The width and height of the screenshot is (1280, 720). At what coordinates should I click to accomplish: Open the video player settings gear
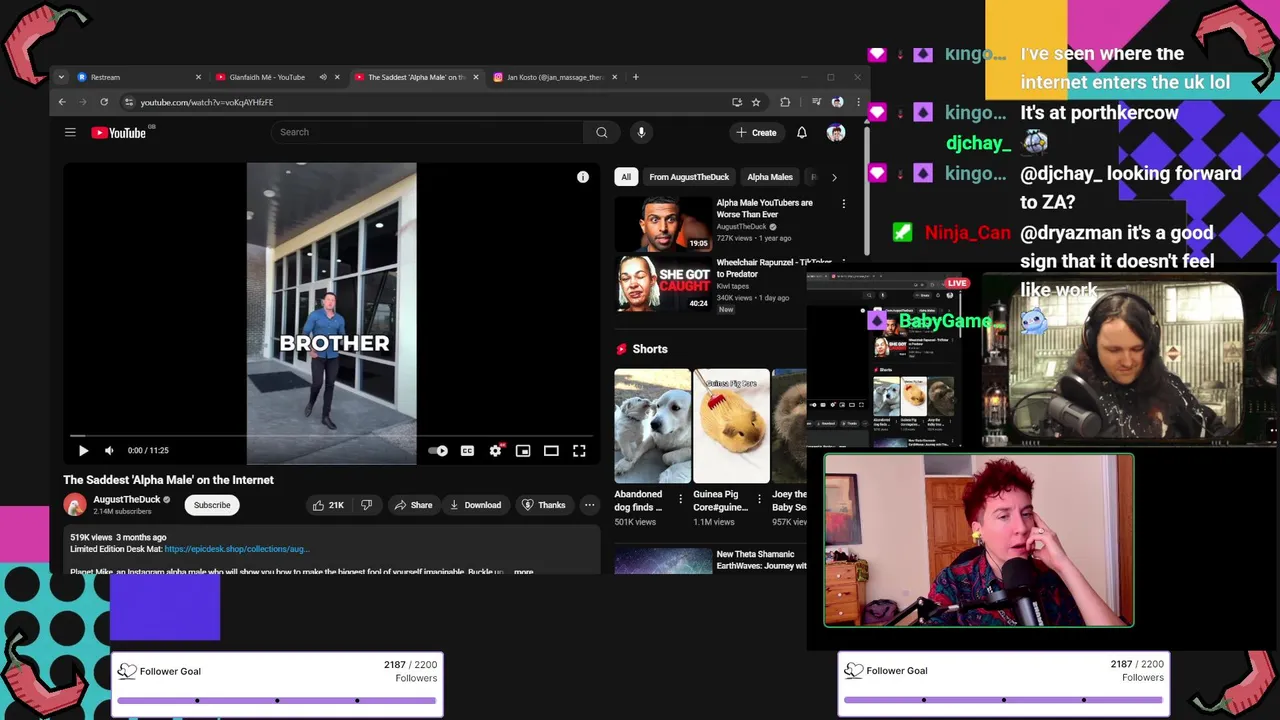[495, 451]
